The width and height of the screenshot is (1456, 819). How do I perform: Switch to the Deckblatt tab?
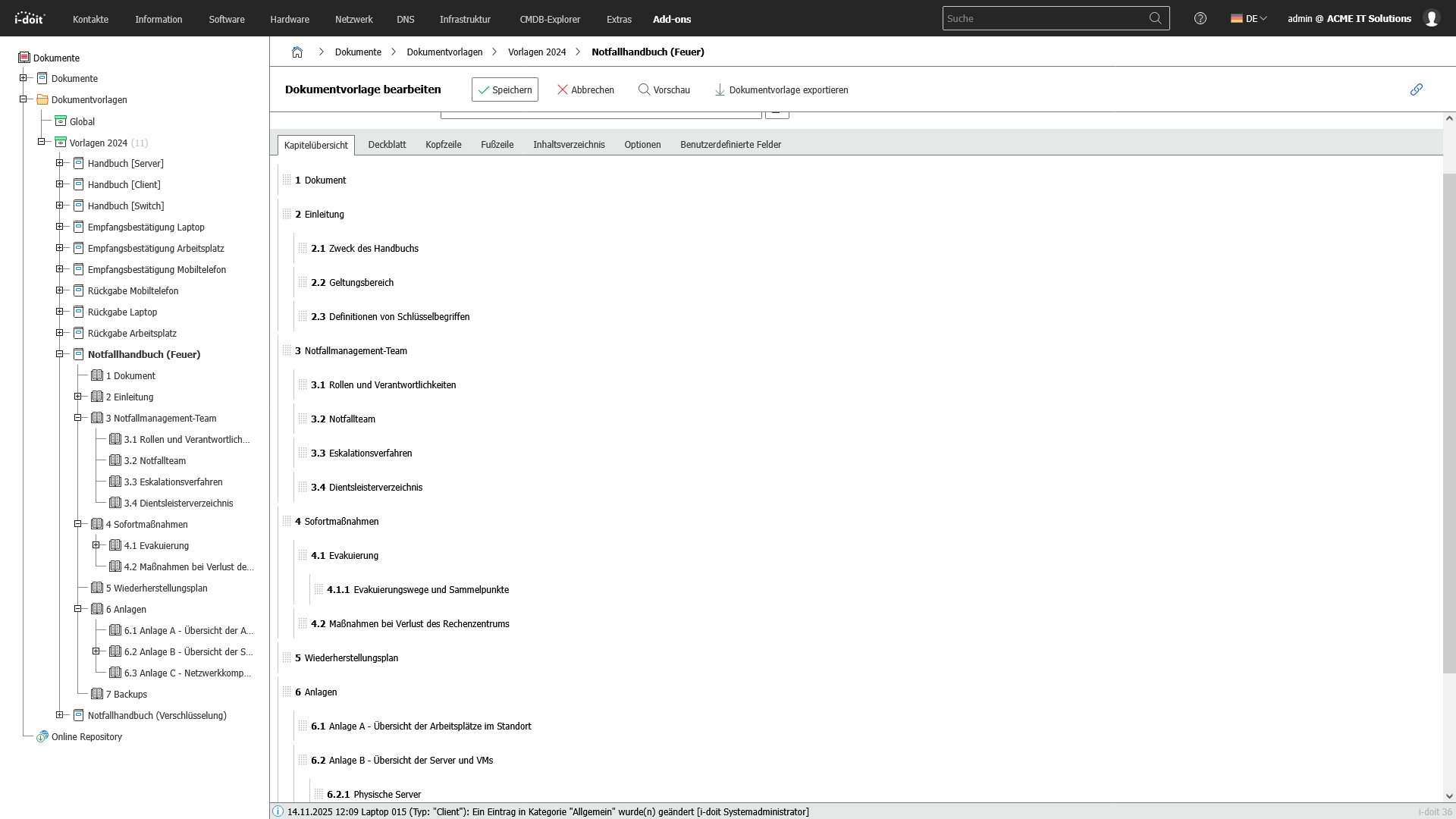pos(387,145)
